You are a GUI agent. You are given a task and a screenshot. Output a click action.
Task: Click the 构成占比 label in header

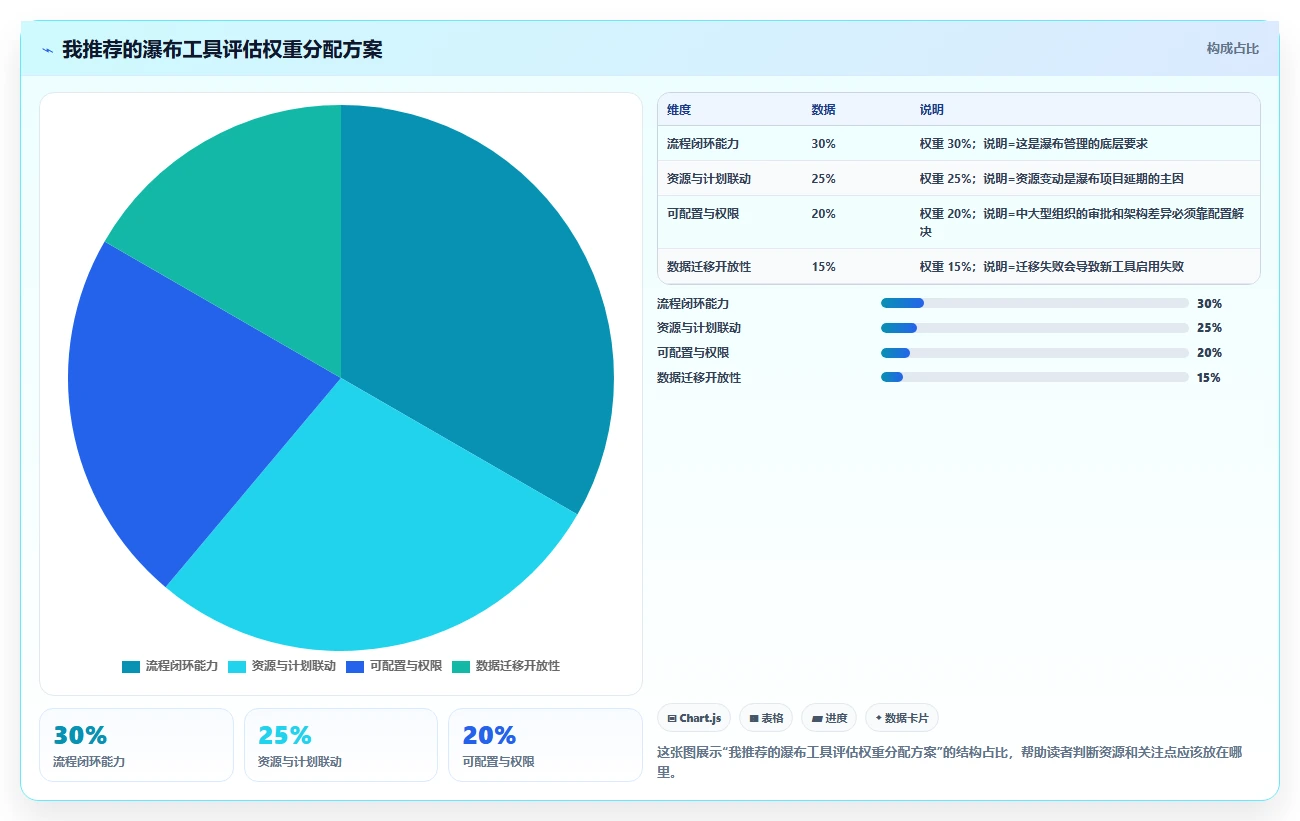1232,48
